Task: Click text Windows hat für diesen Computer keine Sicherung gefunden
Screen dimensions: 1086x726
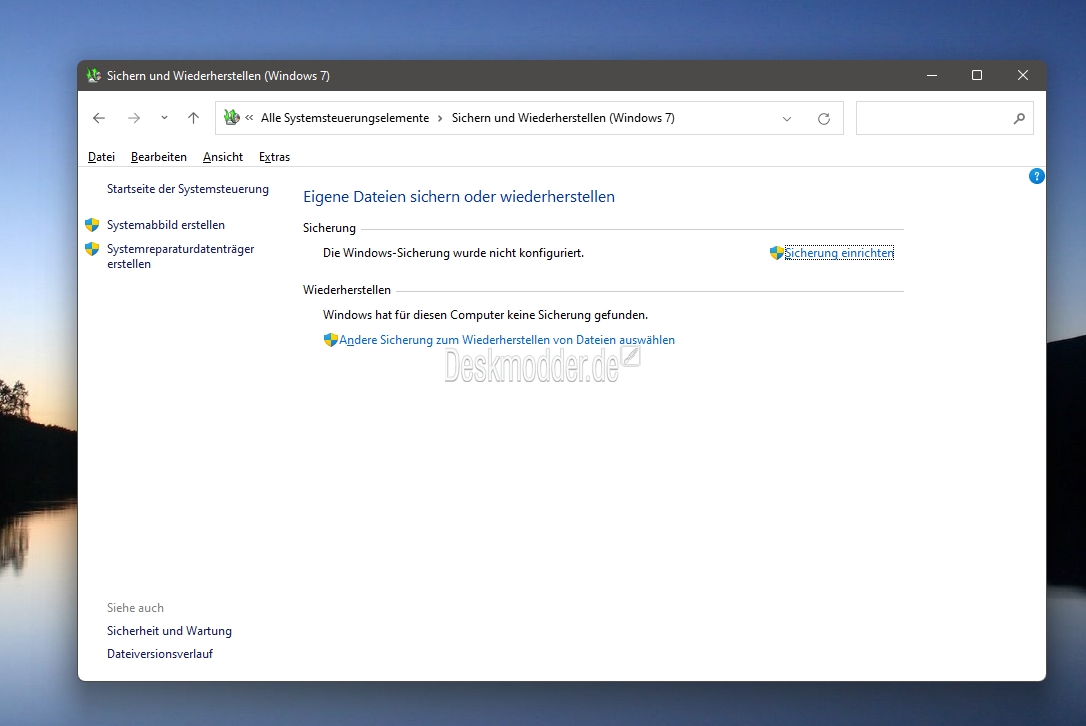Action: [x=486, y=315]
